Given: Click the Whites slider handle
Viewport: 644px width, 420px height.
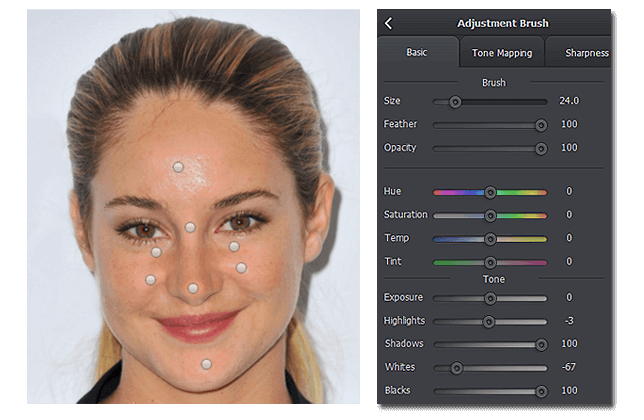Looking at the screenshot, I should pos(457,368).
